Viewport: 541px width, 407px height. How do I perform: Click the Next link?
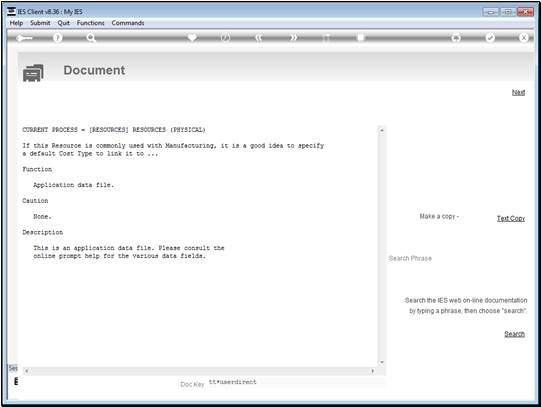click(518, 92)
